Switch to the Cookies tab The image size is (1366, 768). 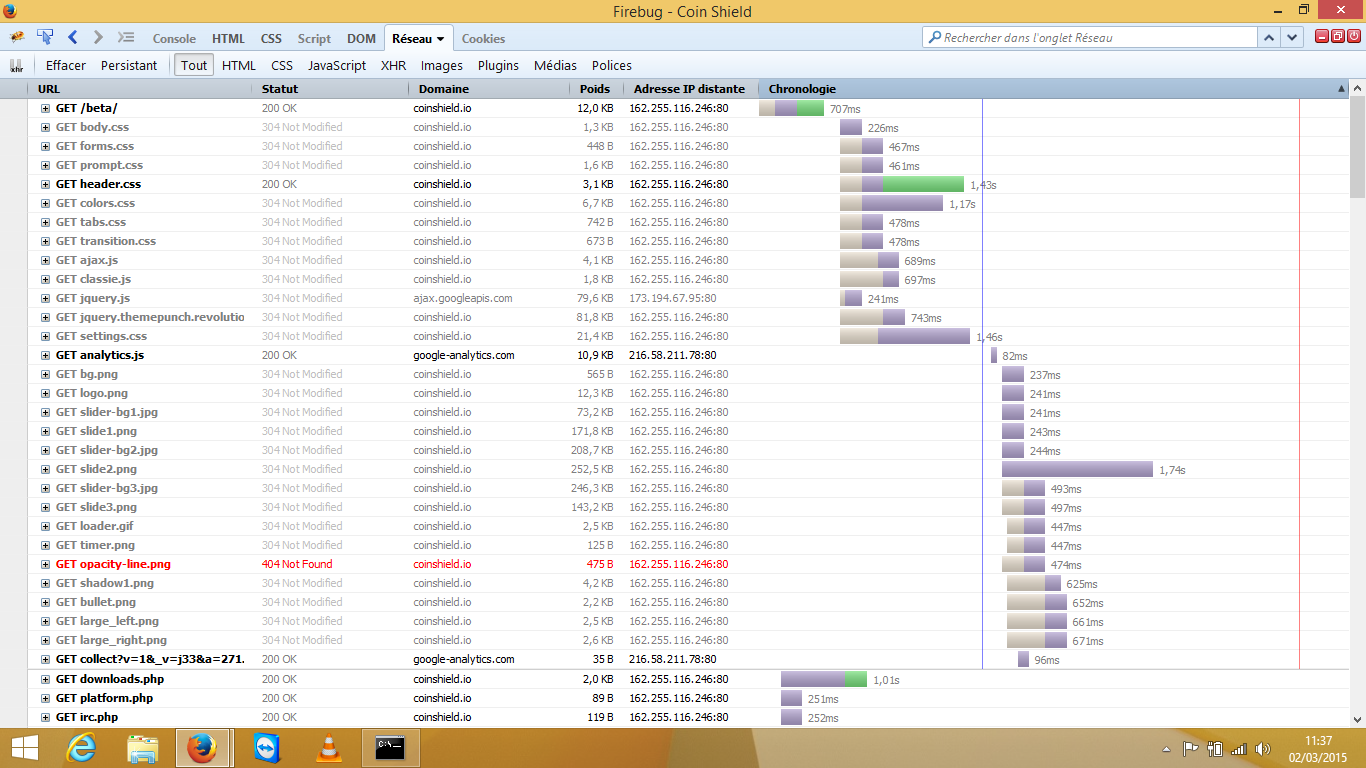pos(483,39)
